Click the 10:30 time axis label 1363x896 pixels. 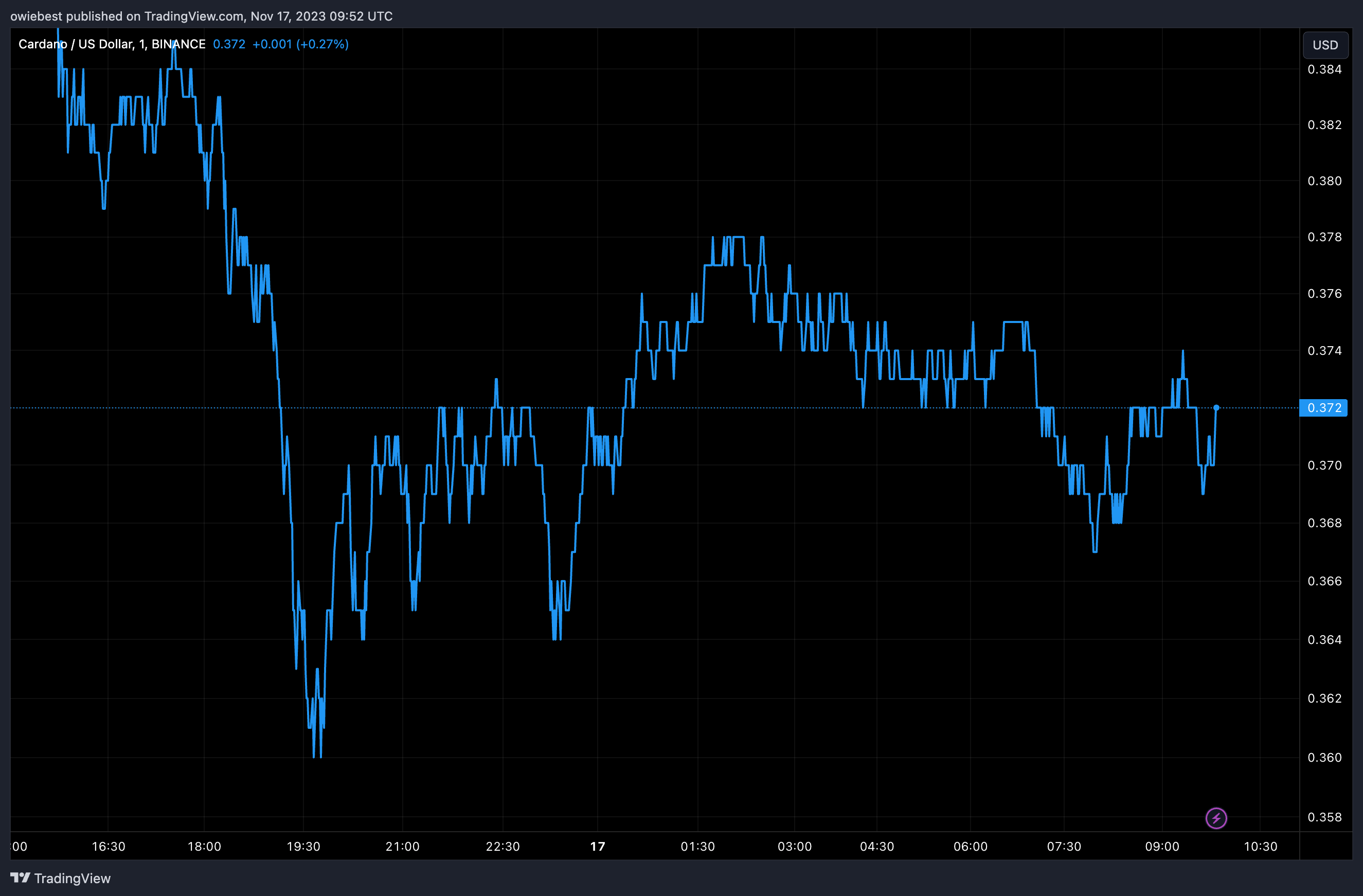tap(1261, 846)
